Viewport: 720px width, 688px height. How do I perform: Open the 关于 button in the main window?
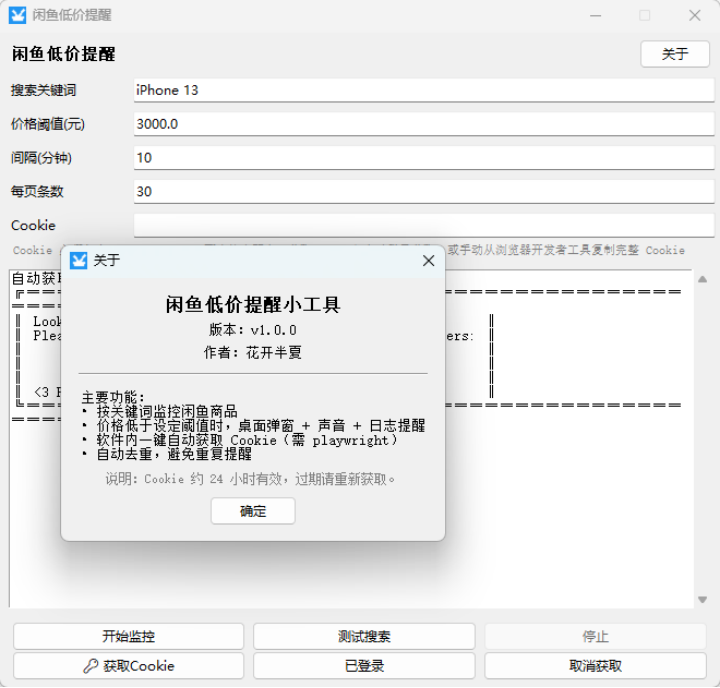675,54
